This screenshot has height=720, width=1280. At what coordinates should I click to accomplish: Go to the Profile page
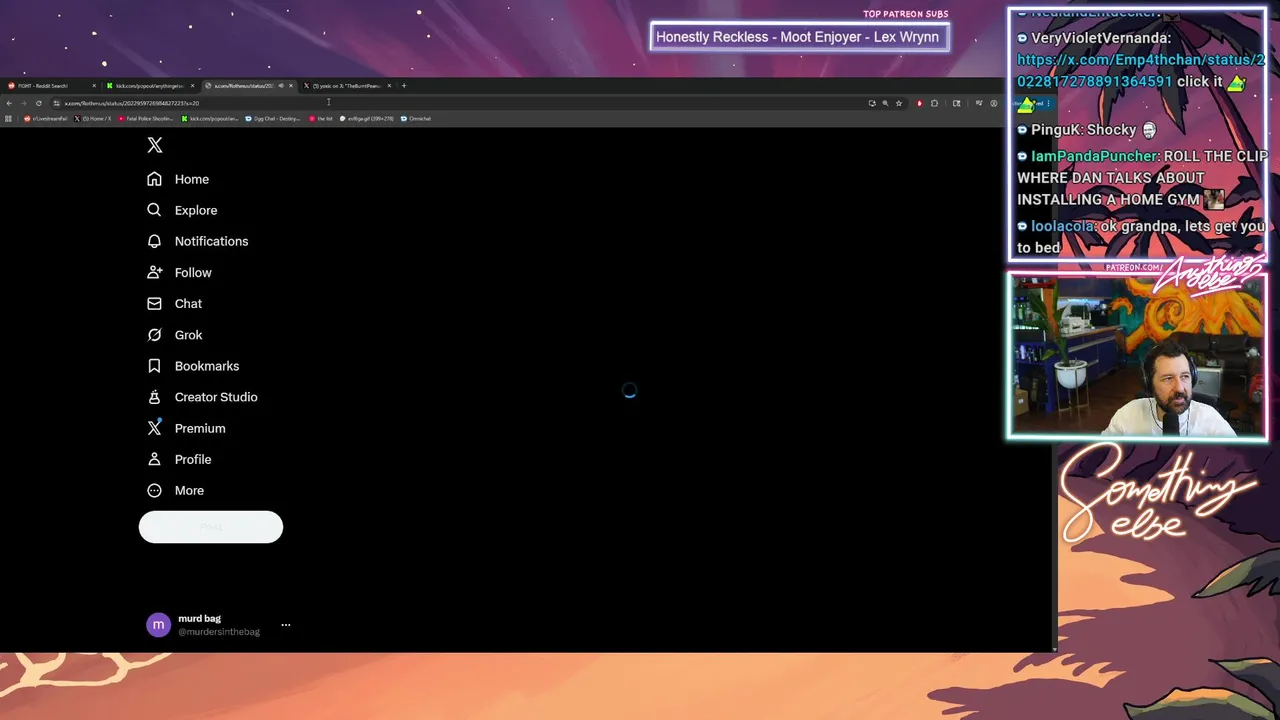[x=179, y=459]
